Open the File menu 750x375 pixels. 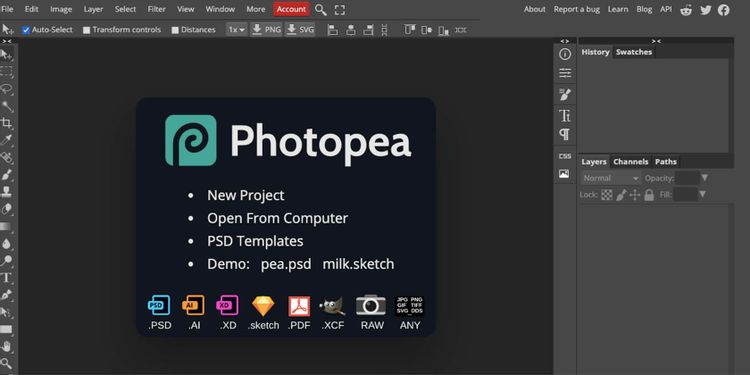tap(7, 9)
